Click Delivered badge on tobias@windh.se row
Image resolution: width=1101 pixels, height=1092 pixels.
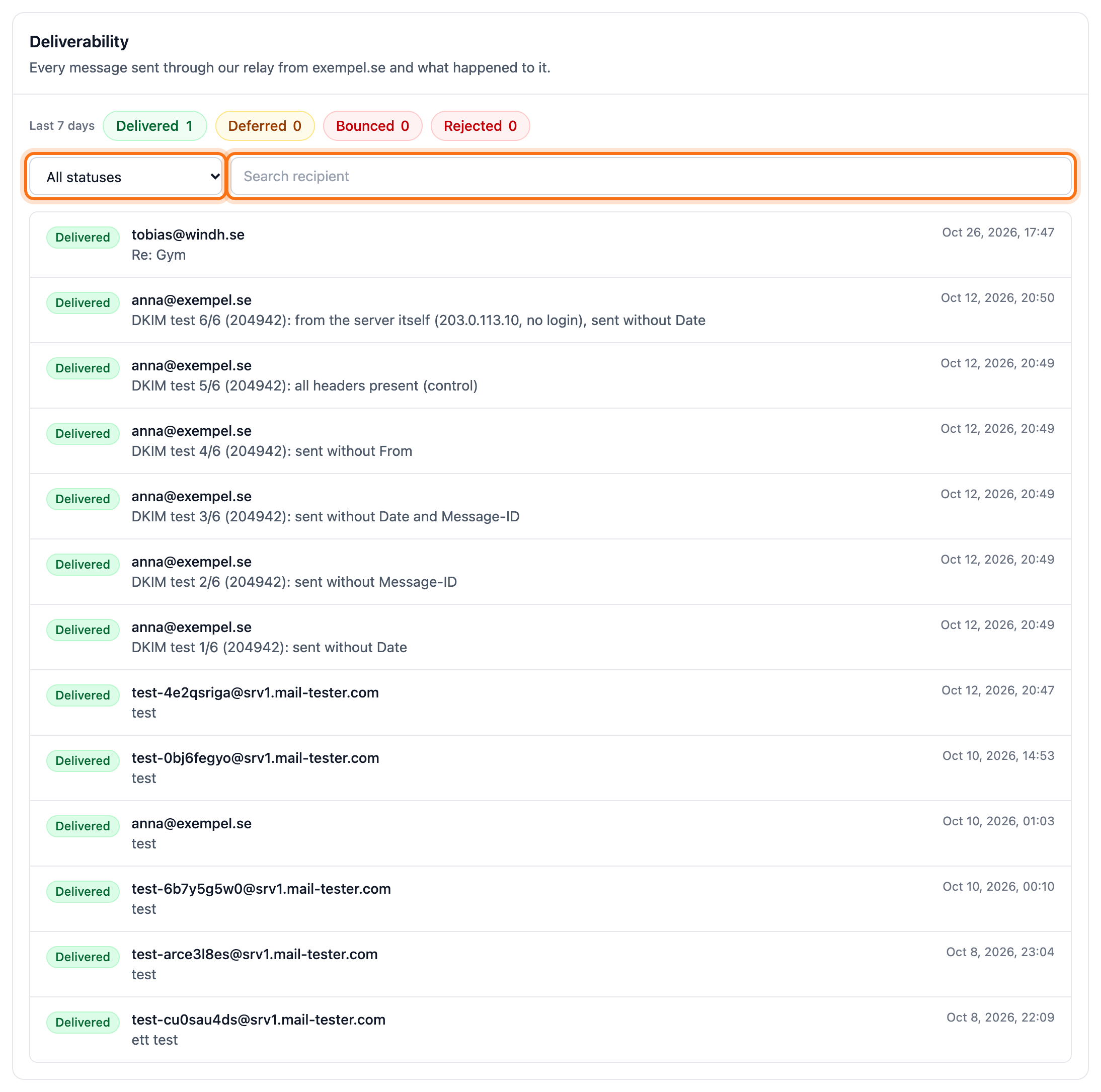(83, 237)
